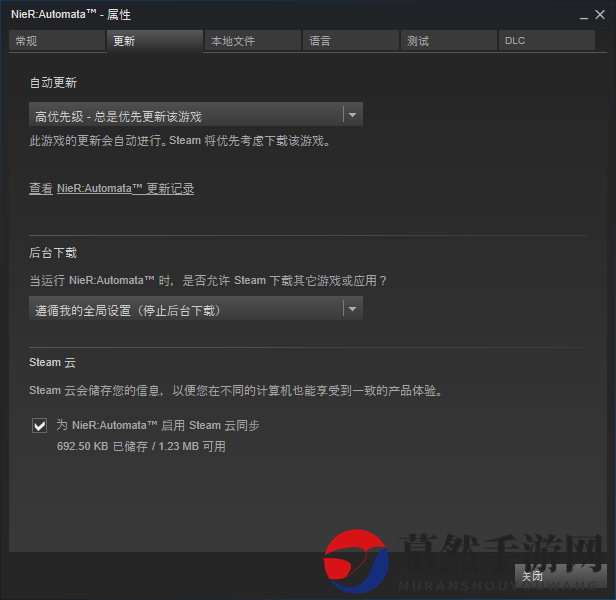Go to the 语言 tab
The width and height of the screenshot is (616, 600).
pyautogui.click(x=351, y=41)
